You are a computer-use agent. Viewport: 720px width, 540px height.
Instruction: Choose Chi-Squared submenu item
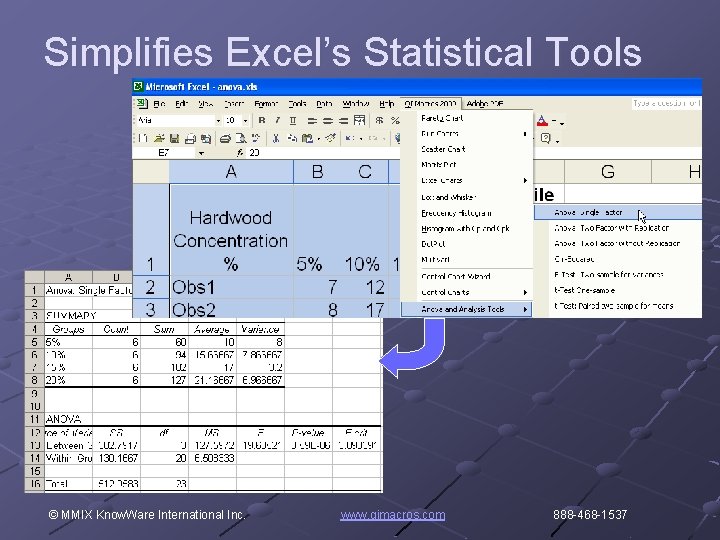(x=574, y=259)
